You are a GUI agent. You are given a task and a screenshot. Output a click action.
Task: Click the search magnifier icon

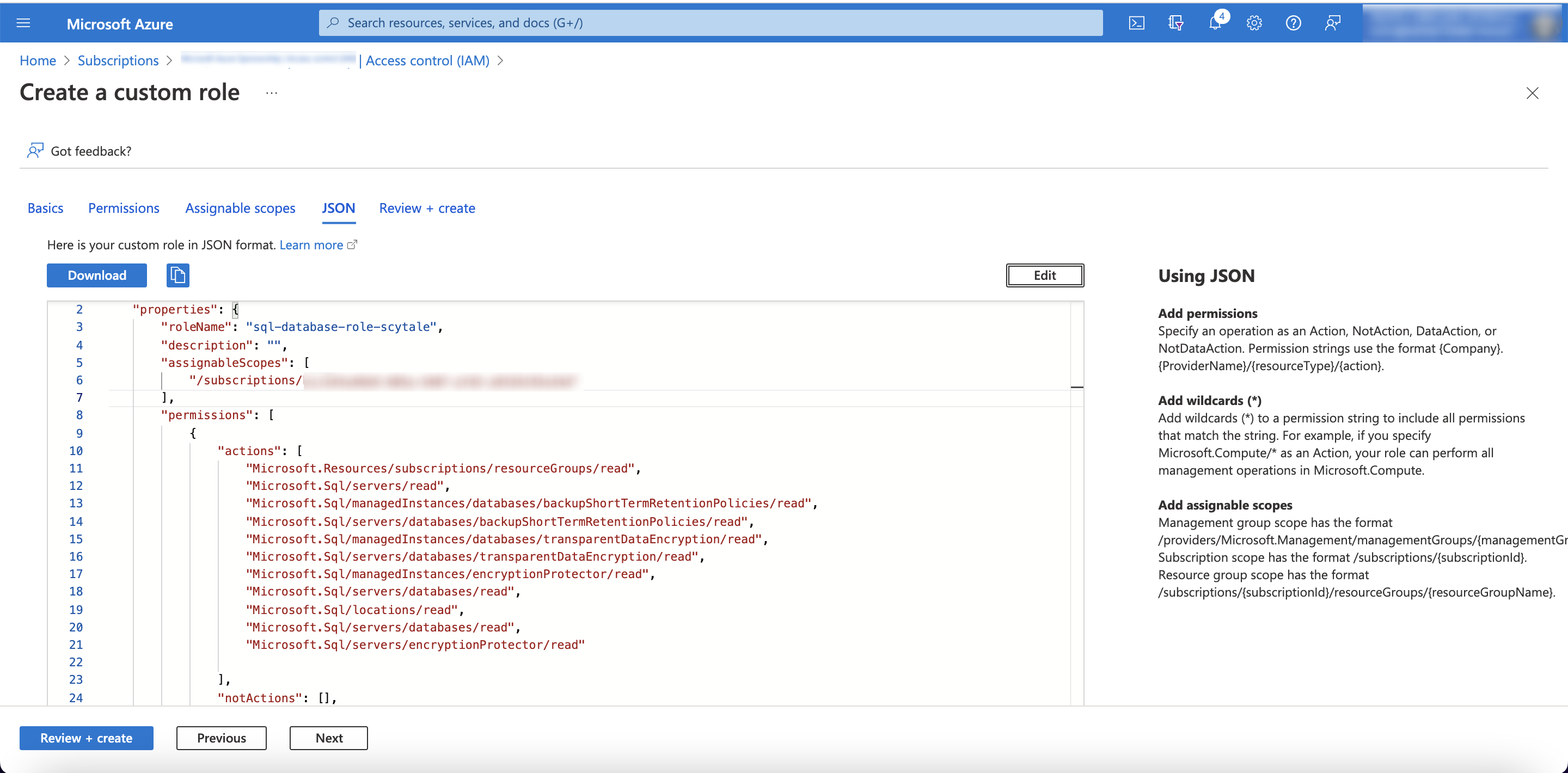click(333, 22)
